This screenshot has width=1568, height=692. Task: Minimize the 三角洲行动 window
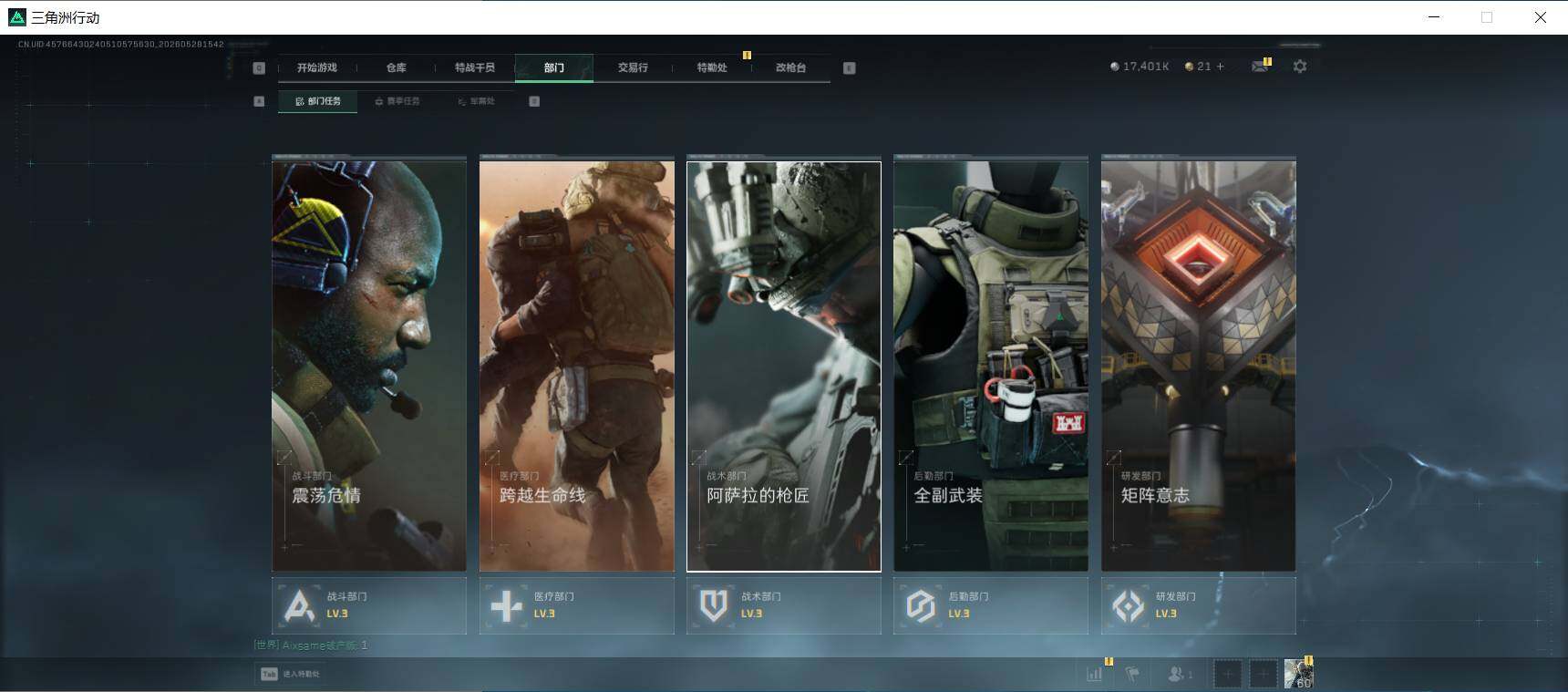(1434, 17)
